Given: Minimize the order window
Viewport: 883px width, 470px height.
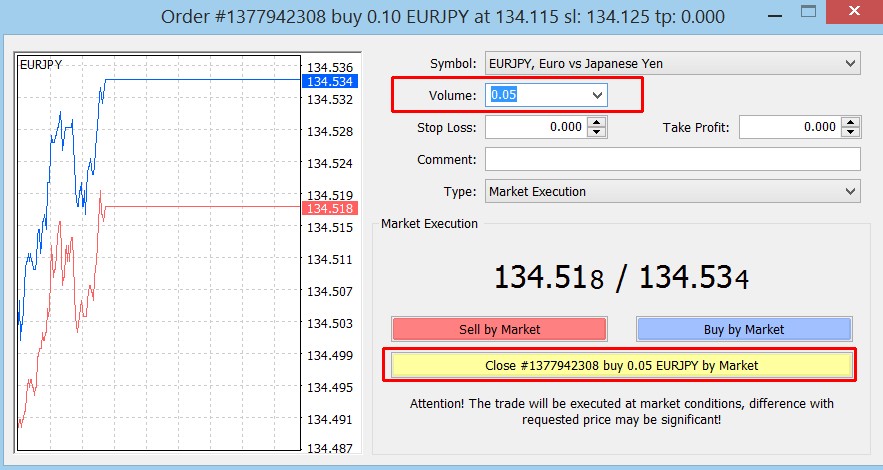Looking at the screenshot, I should [x=775, y=15].
